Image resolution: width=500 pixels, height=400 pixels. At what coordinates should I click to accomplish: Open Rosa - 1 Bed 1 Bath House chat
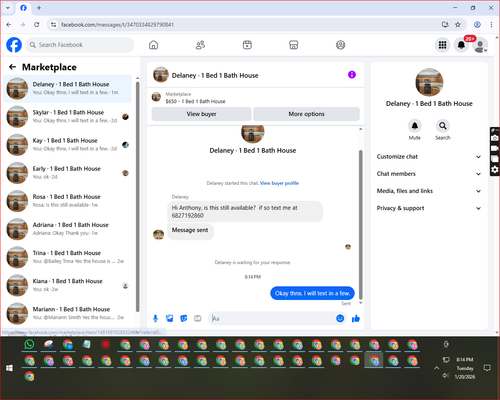(x=68, y=201)
